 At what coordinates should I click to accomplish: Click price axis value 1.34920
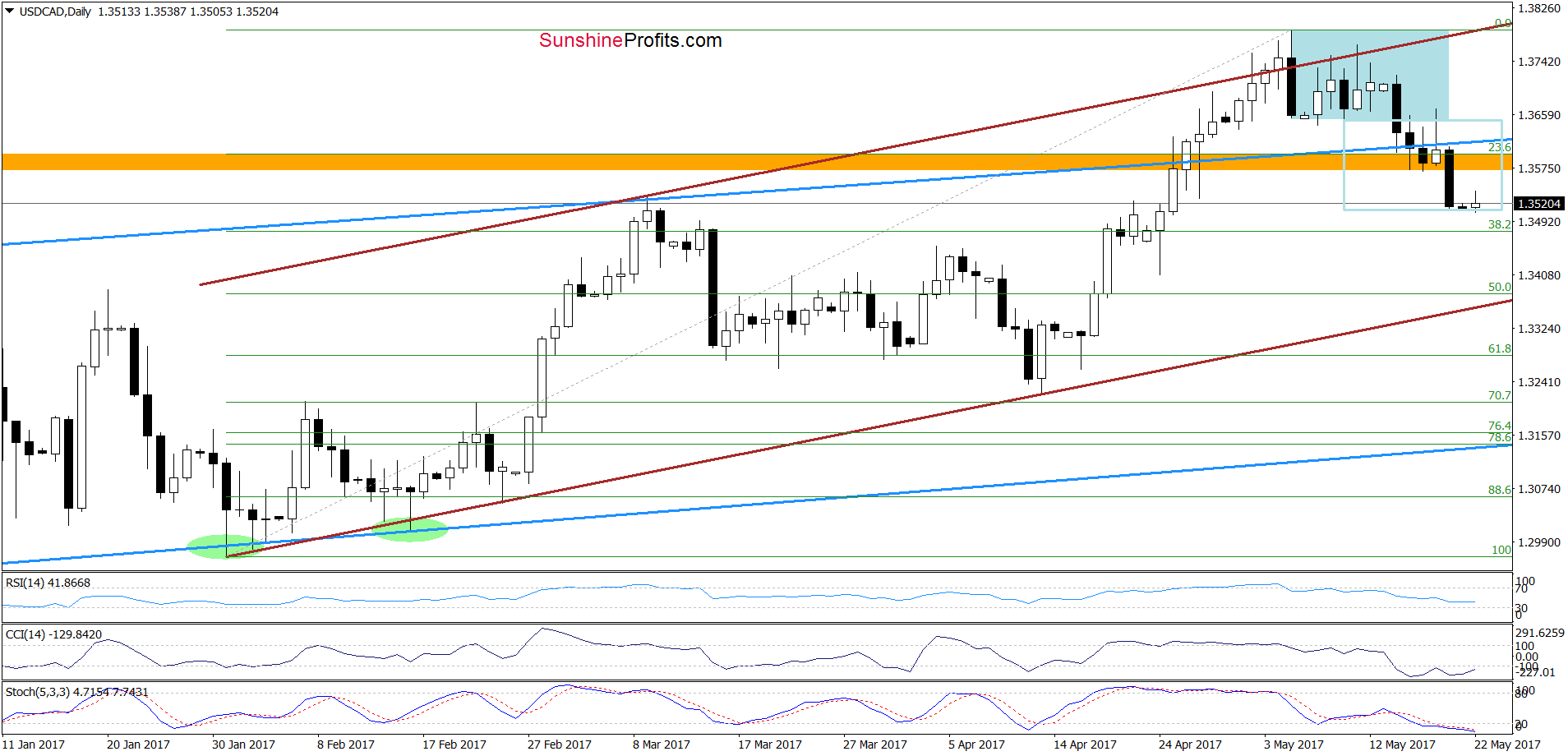tap(1539, 222)
